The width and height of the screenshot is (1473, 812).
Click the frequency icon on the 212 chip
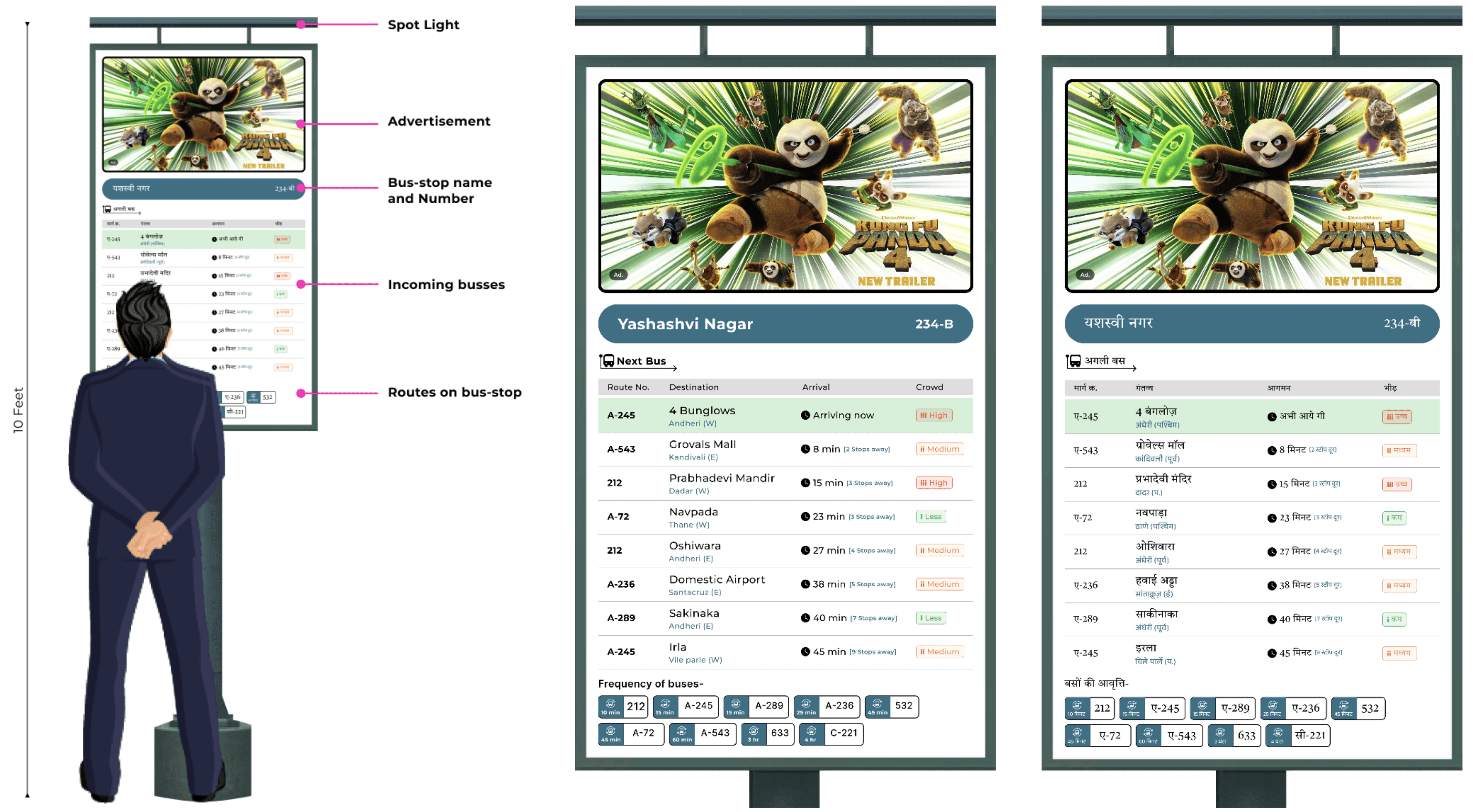(x=610, y=704)
